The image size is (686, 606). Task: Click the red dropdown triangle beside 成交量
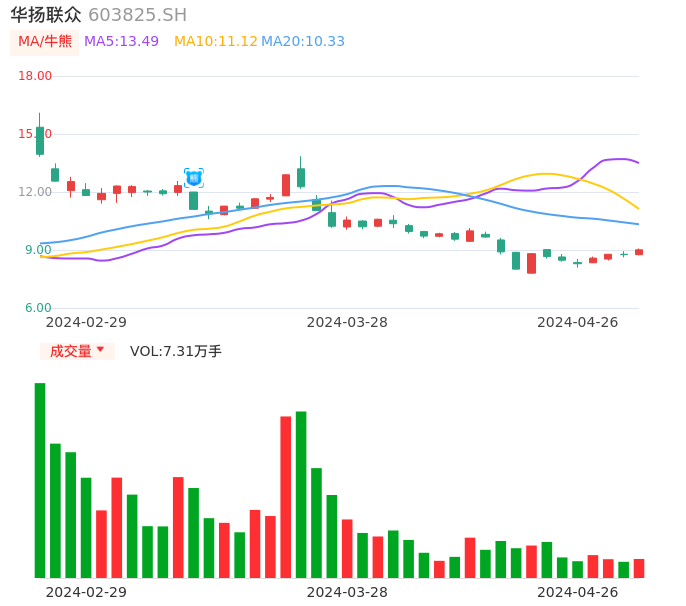coord(100,350)
